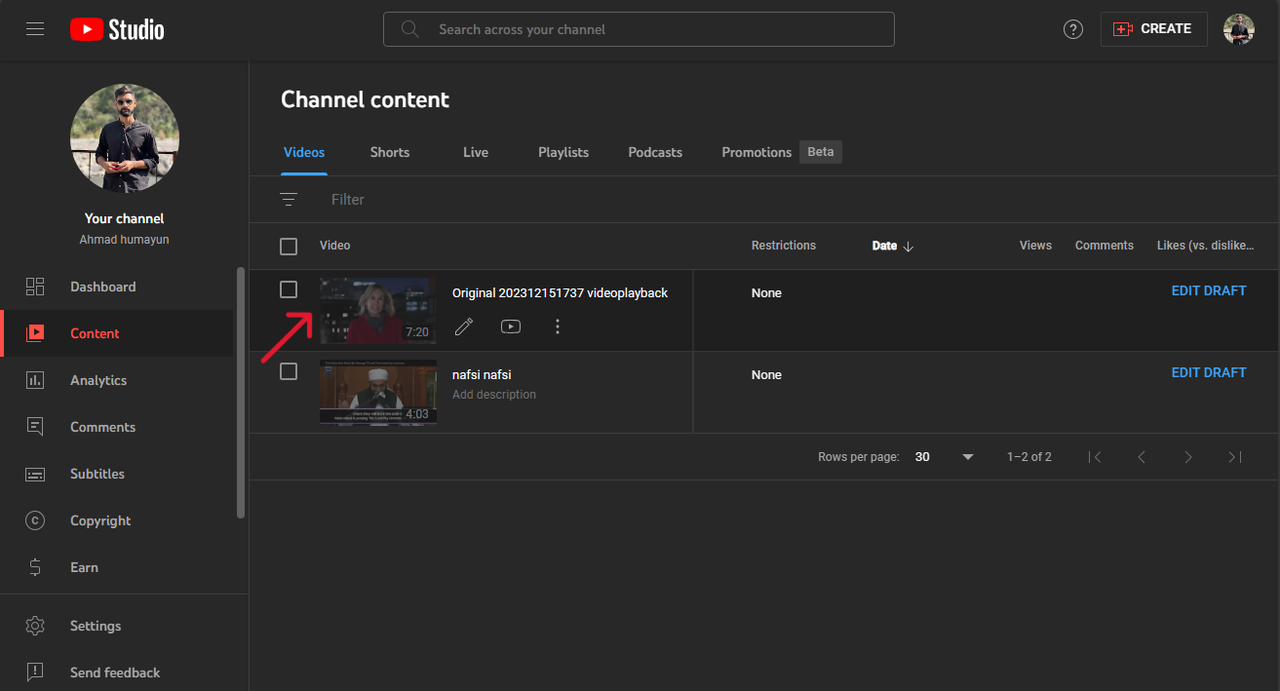Open the Rows per page dropdown
1280x691 pixels.
coord(944,457)
